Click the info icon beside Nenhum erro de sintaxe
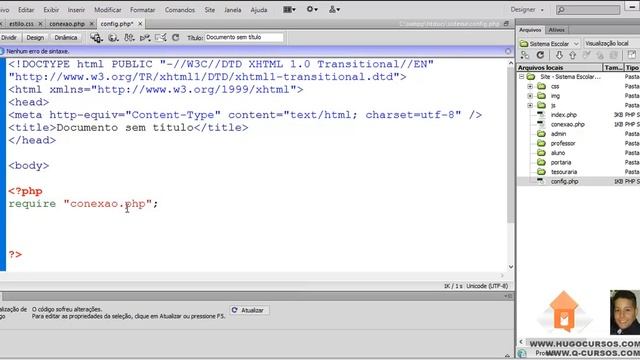Screen dimensions: 640x360 click(x=2, y=51)
